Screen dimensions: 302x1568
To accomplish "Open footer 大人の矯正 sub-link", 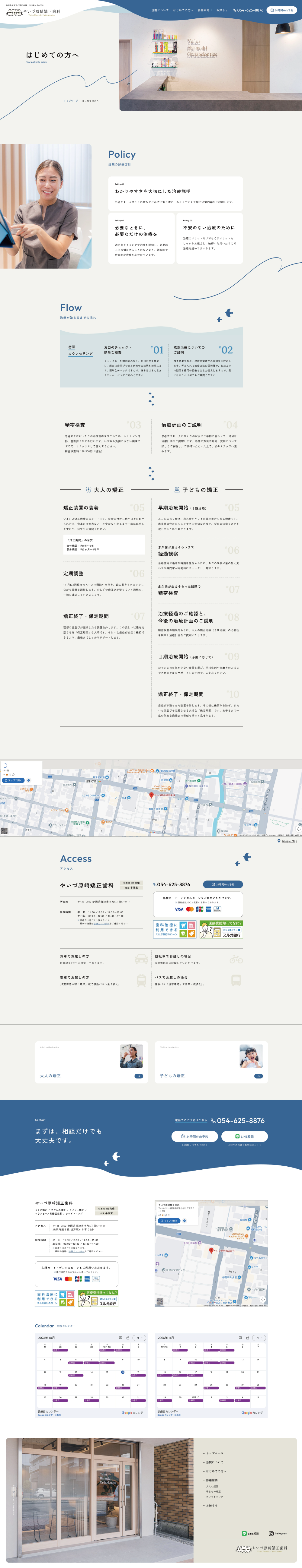I will (212, 1487).
